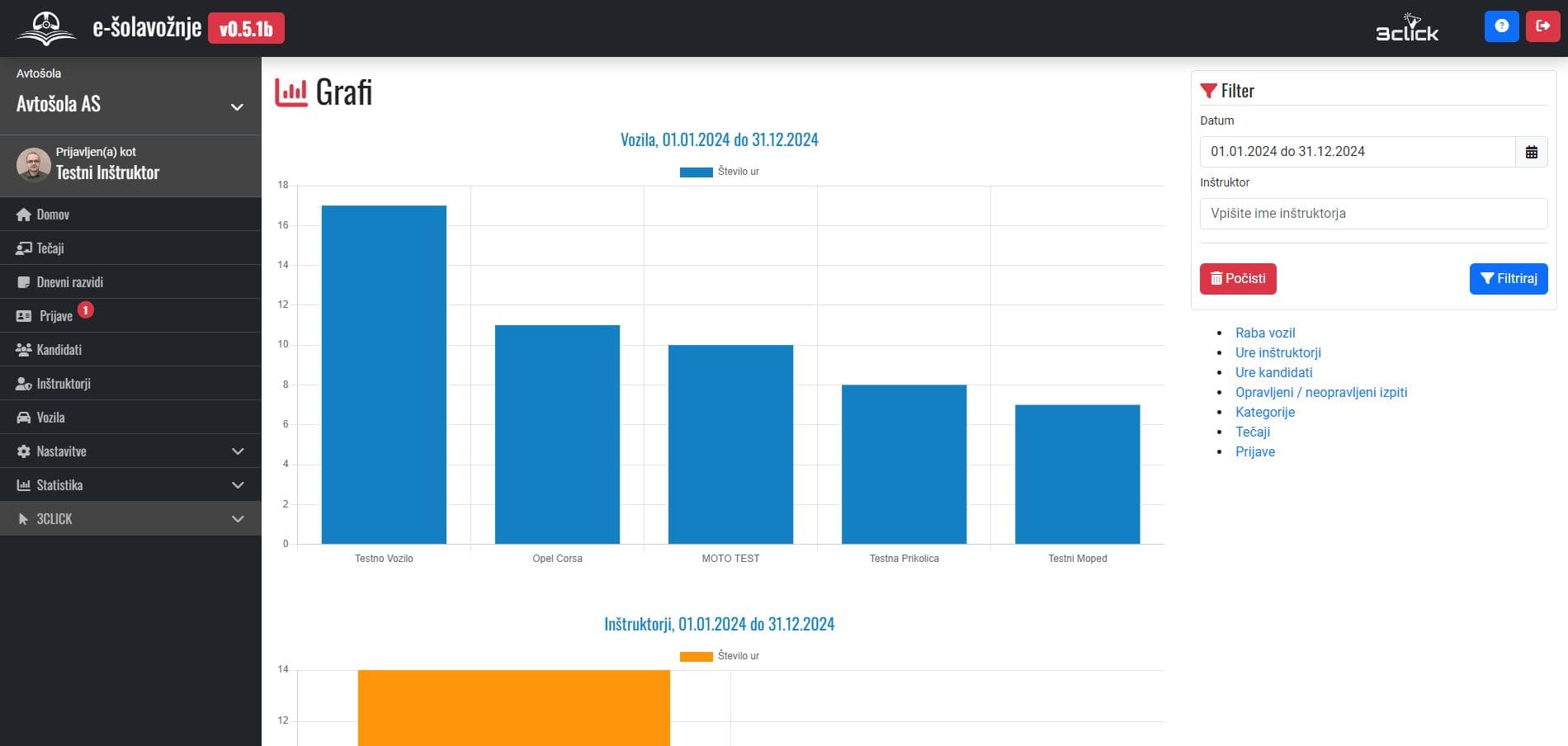1568x746 pixels.
Task: Click the Statistika chart icon
Action: point(24,485)
